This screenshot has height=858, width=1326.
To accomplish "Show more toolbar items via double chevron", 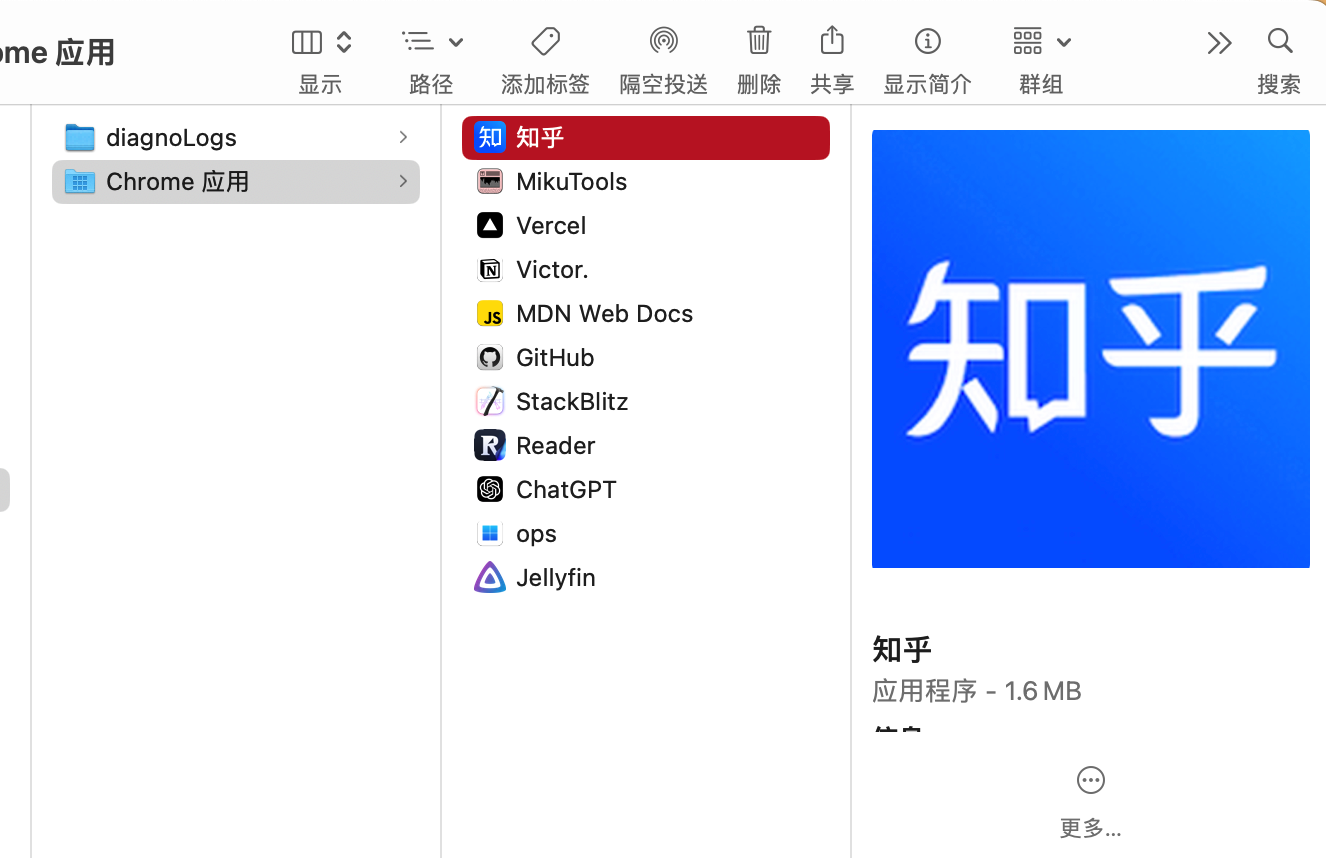I will [1219, 42].
